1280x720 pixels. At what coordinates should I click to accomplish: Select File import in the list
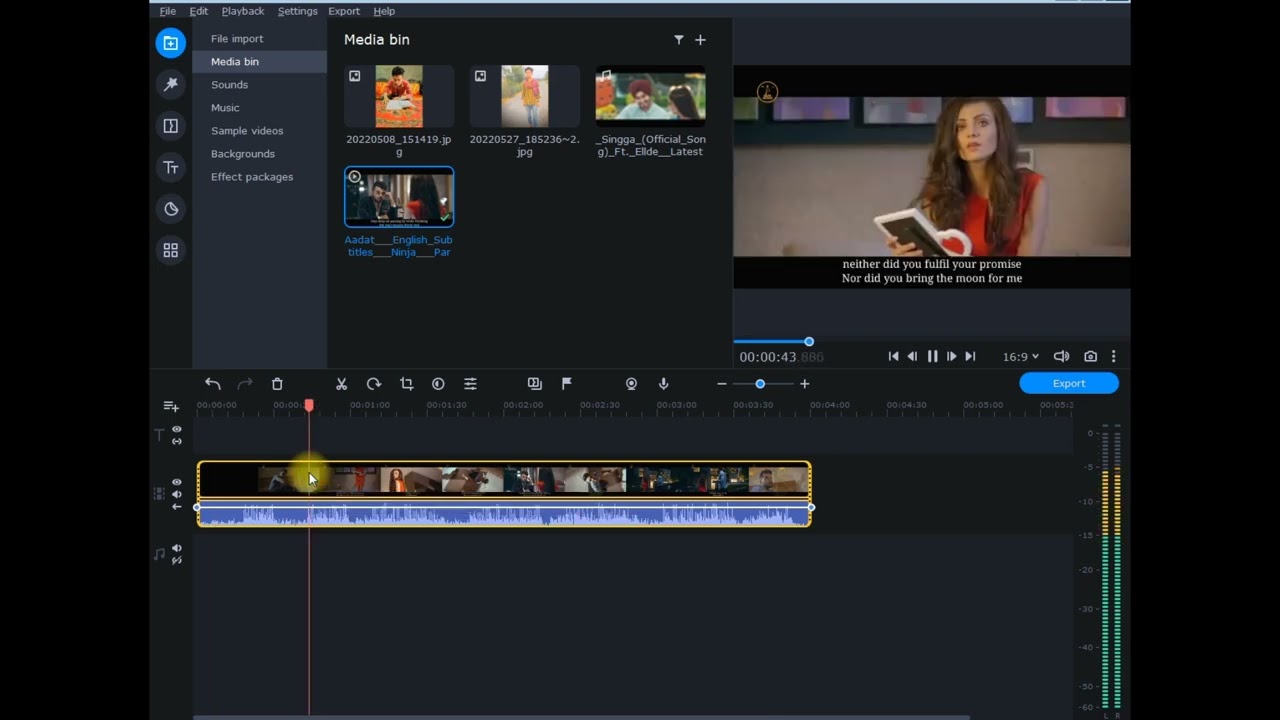[x=260, y=39]
